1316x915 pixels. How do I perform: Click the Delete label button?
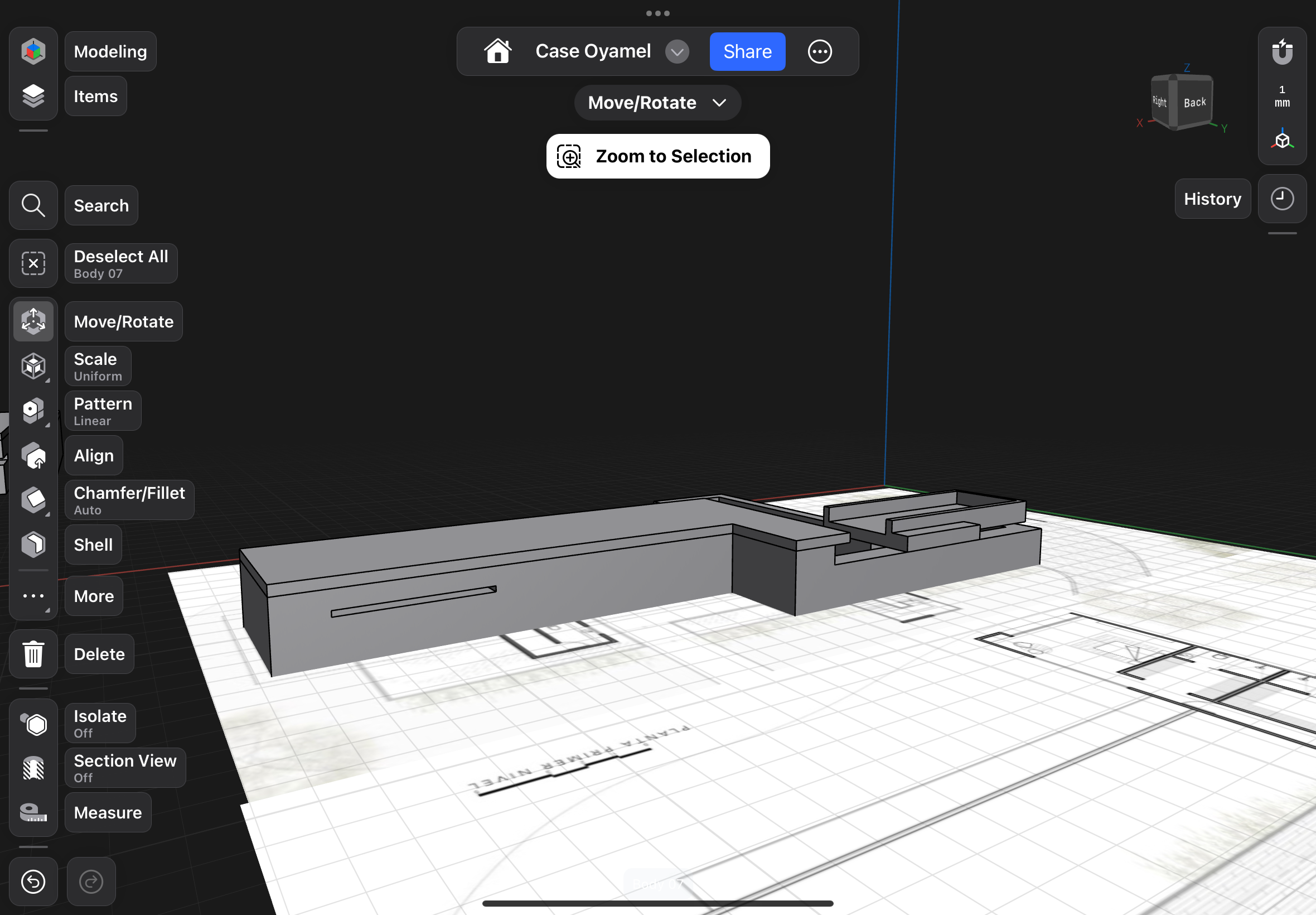[x=99, y=653]
